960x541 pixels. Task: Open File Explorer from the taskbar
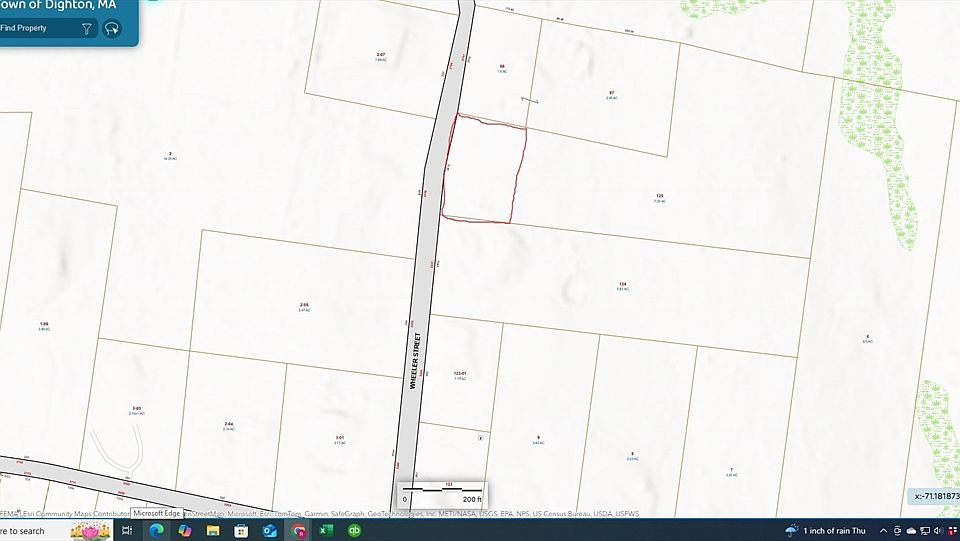pos(212,531)
